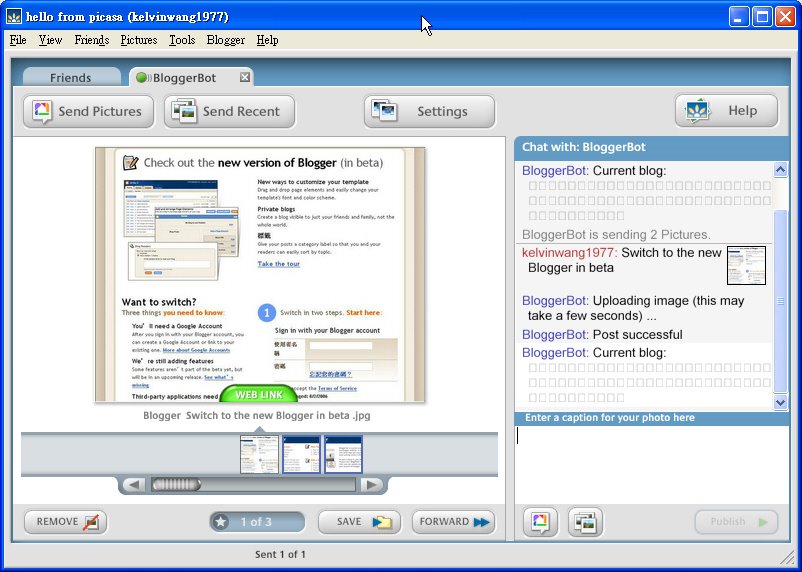802x572 pixels.
Task: Open the Tools menu
Action: [182, 40]
